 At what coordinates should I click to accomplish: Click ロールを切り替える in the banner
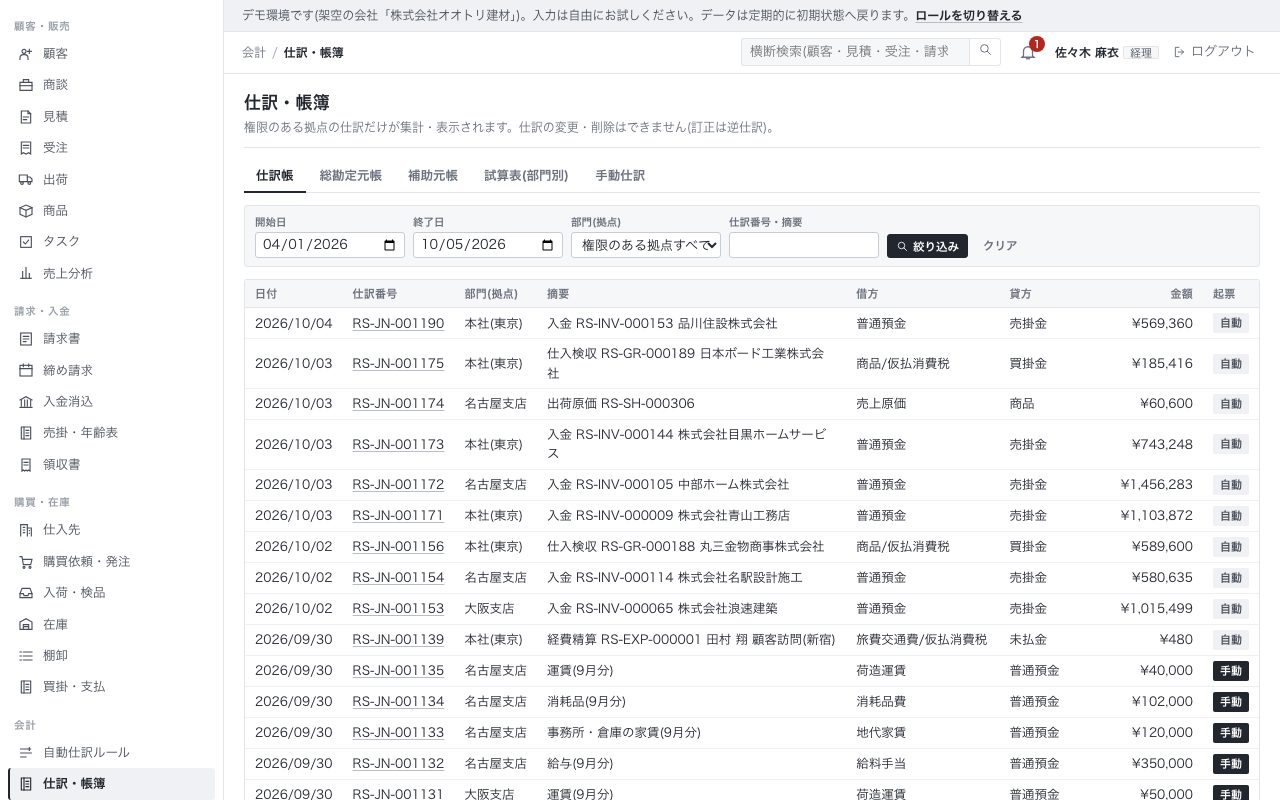click(969, 16)
